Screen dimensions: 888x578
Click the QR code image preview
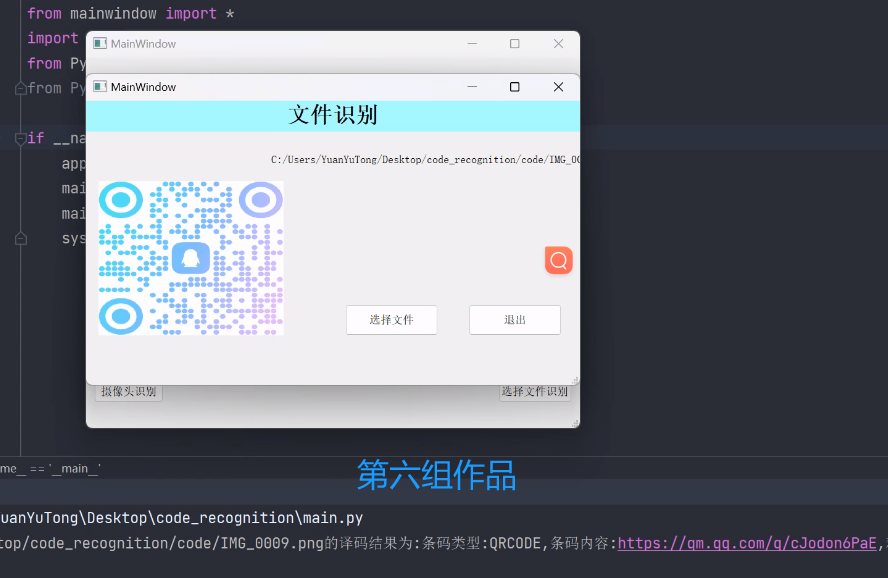coord(190,258)
